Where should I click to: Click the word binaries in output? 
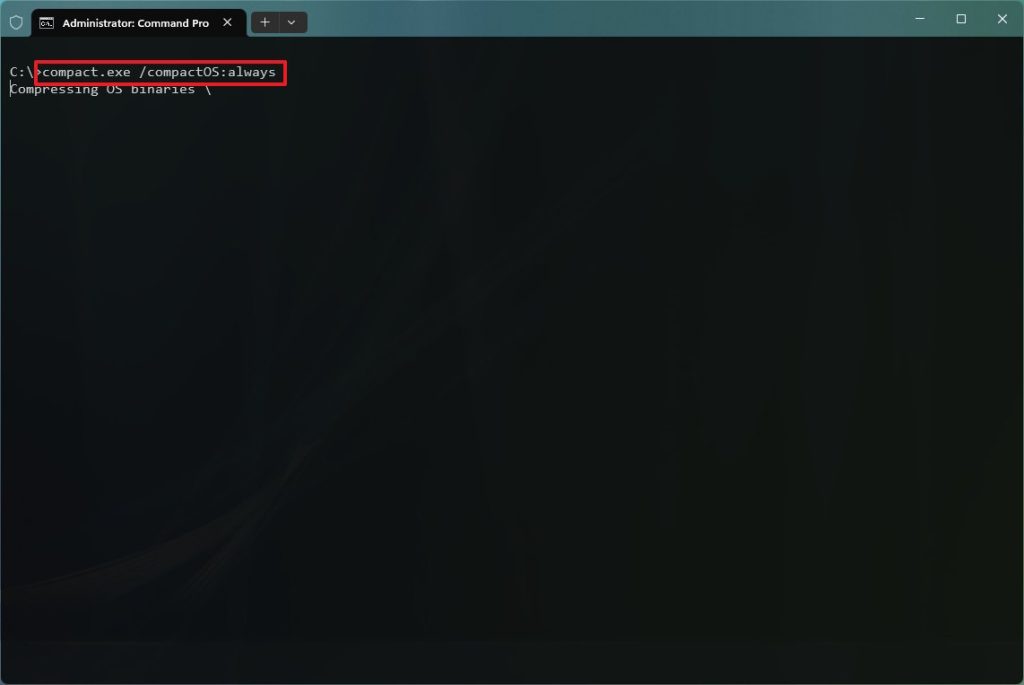pyautogui.click(x=163, y=89)
